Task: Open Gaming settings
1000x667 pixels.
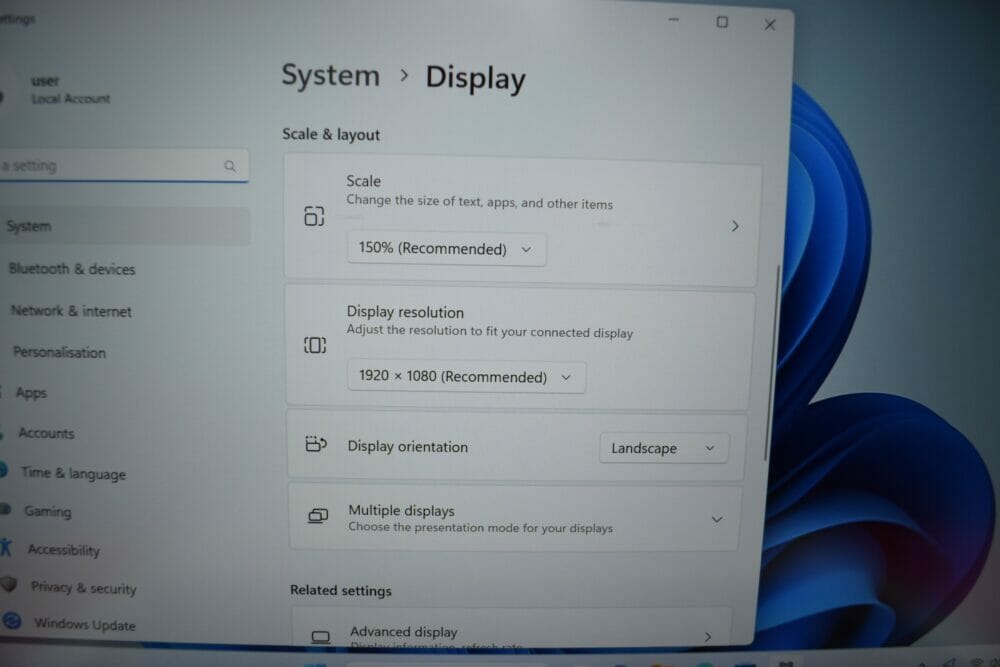Action: coord(48,511)
